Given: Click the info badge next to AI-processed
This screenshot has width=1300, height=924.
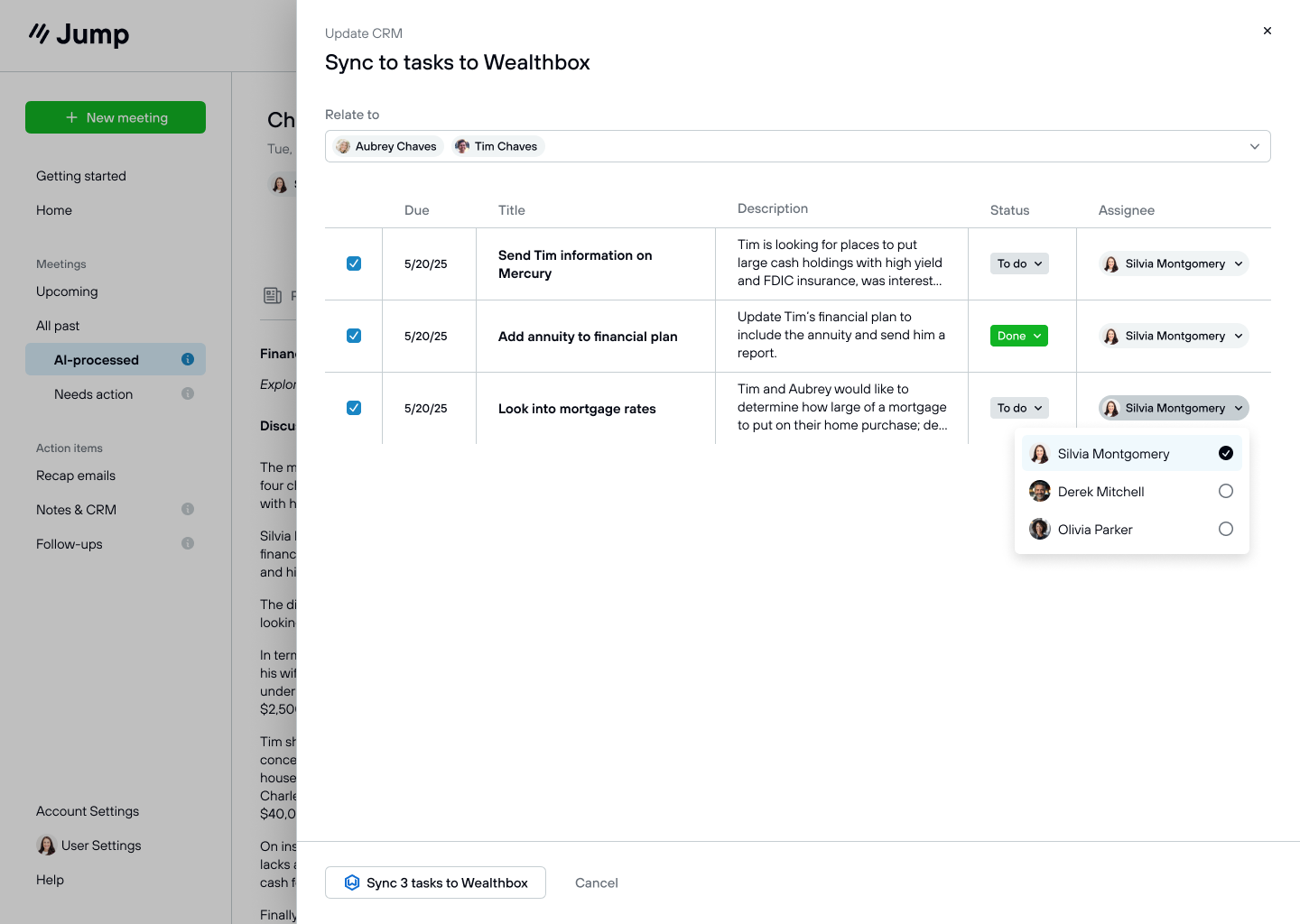Looking at the screenshot, I should pos(188,359).
